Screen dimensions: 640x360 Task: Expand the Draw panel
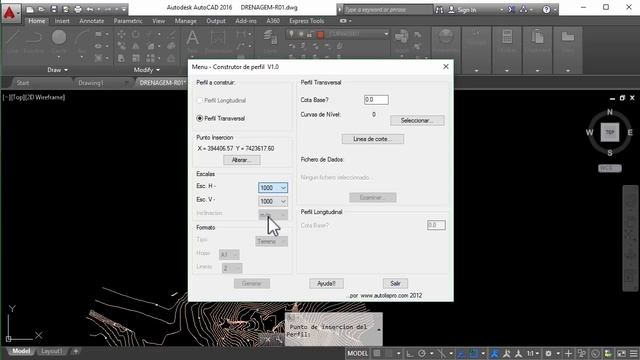pos(57,70)
